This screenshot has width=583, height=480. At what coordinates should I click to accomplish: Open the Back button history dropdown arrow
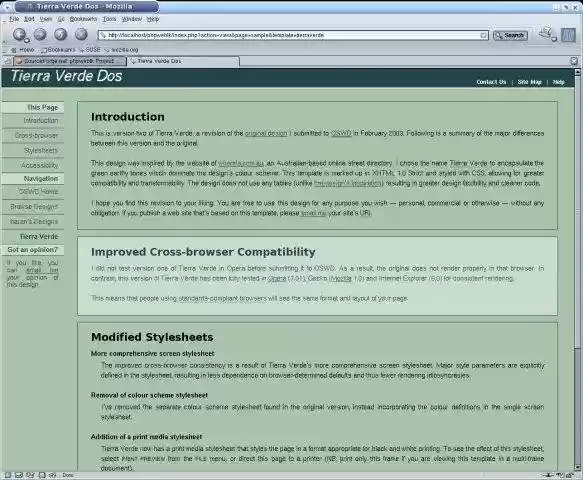[x=27, y=40]
